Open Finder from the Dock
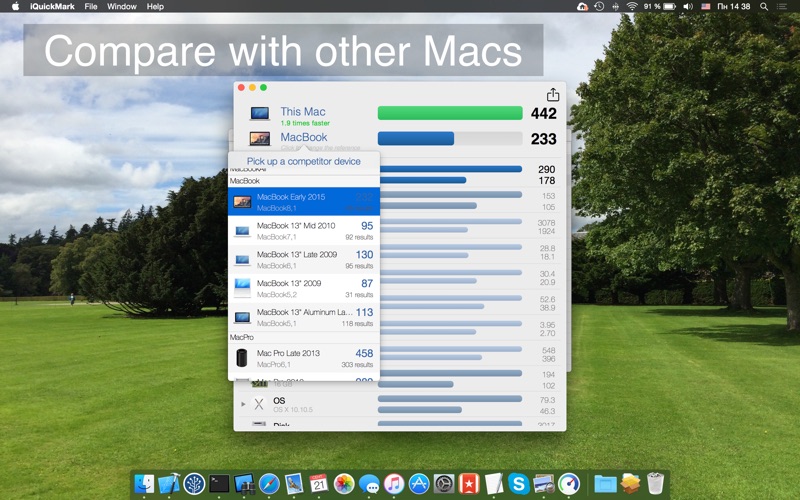Viewport: 800px width, 500px height. [x=144, y=483]
